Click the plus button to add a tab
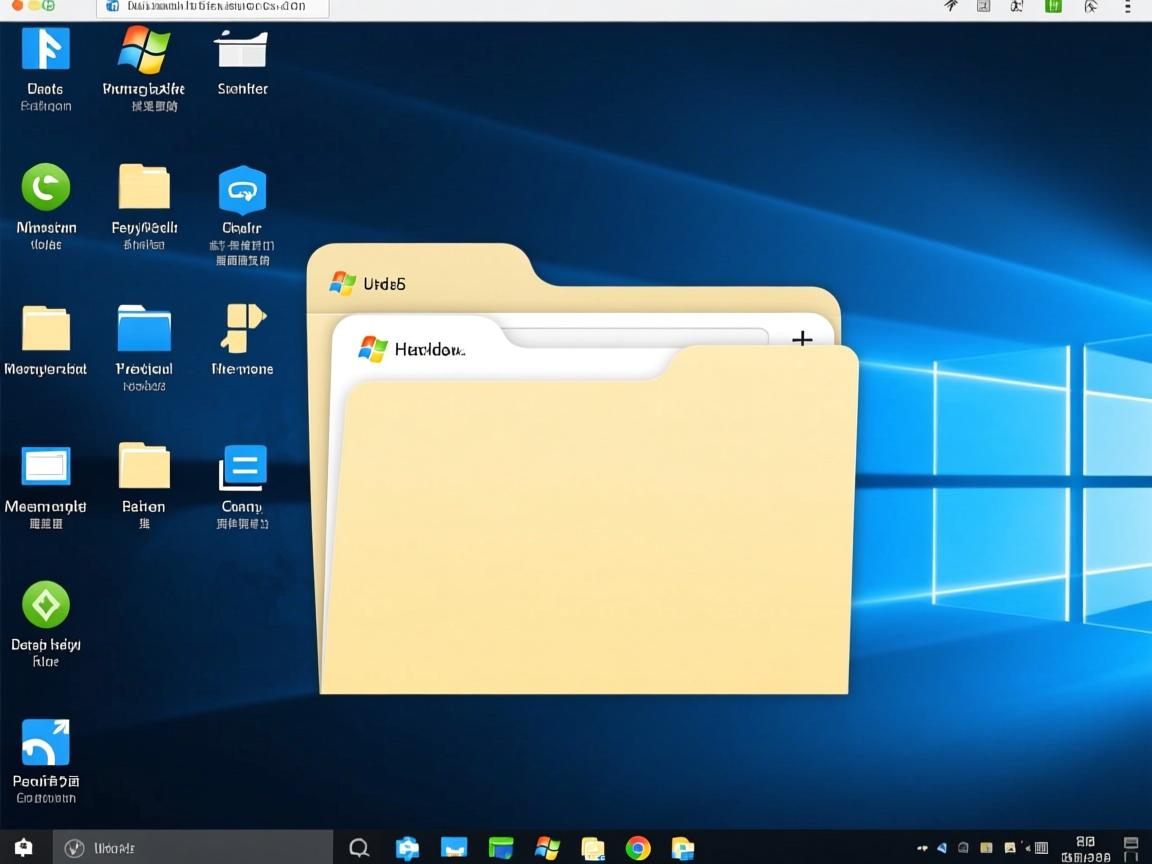 coord(801,340)
